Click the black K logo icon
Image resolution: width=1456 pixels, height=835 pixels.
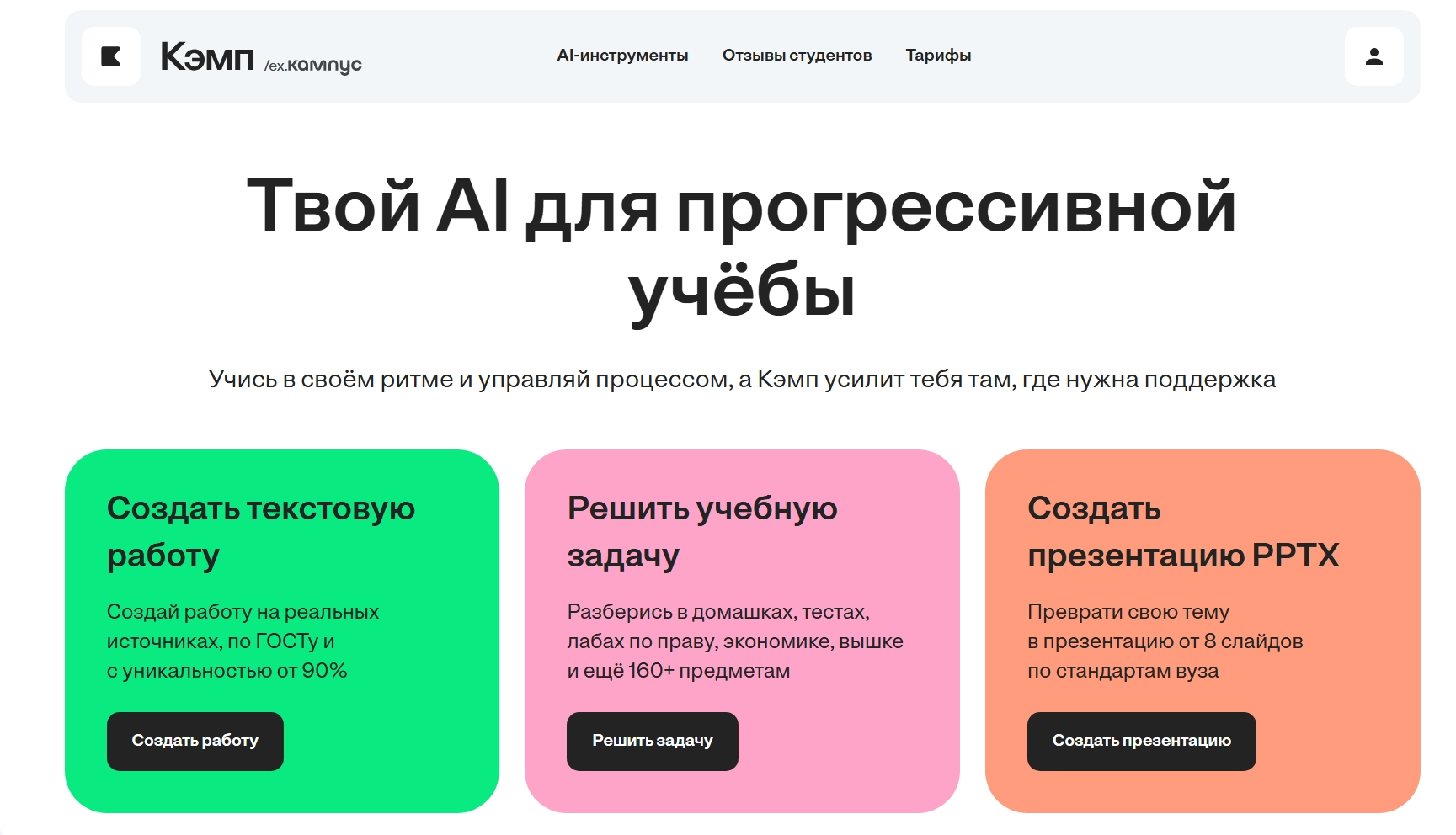tap(111, 56)
